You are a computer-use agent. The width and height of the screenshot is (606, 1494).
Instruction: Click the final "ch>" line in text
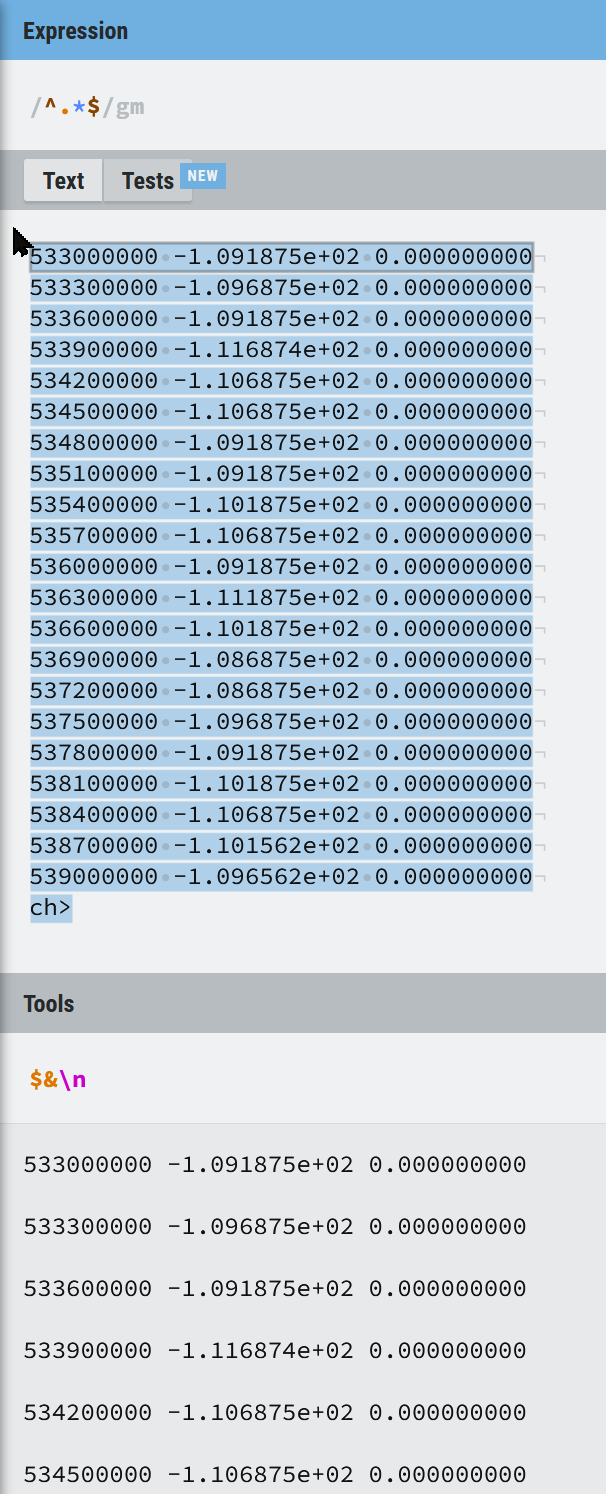51,908
